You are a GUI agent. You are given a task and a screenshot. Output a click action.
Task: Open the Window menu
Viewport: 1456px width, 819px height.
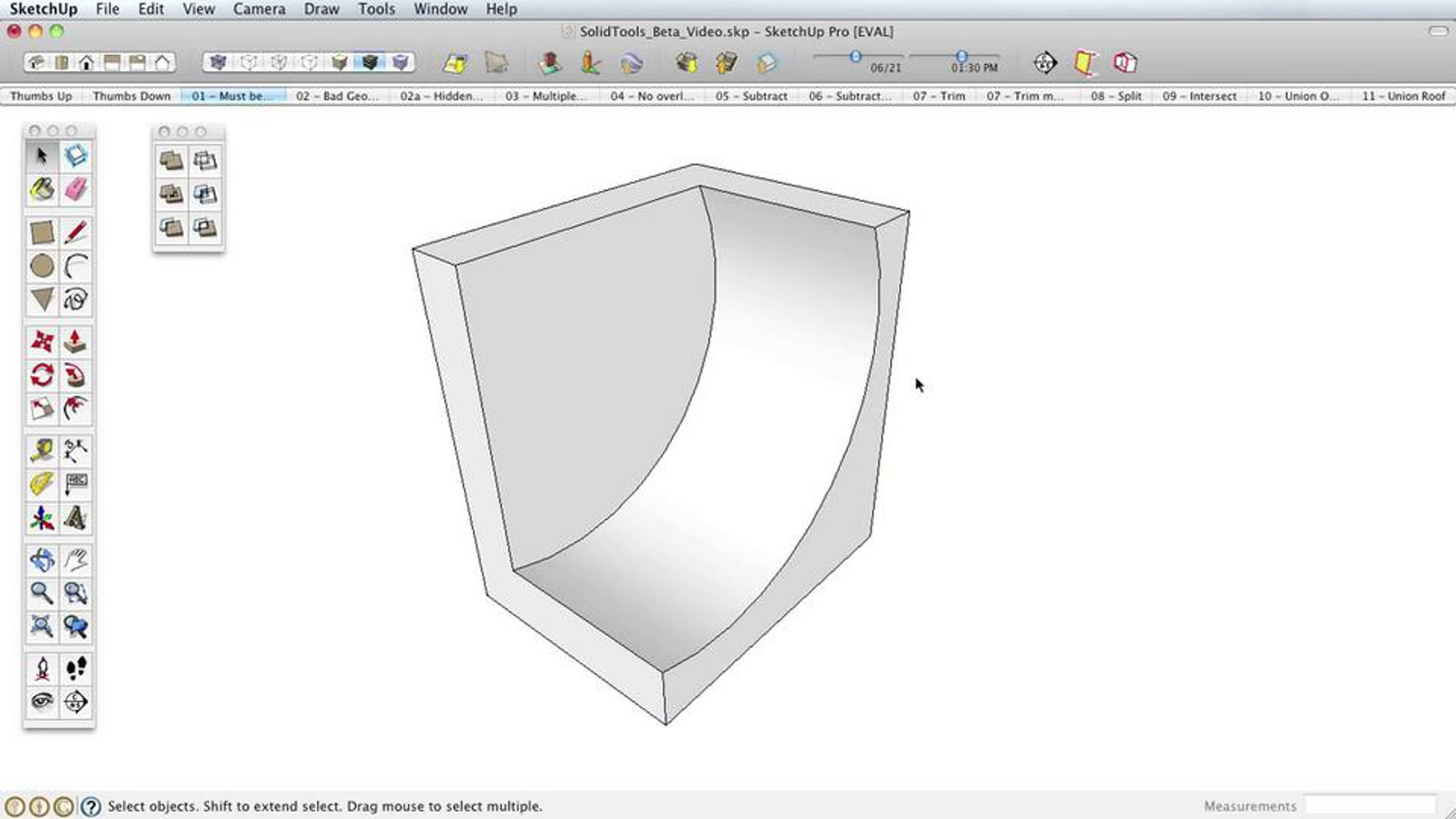440,9
